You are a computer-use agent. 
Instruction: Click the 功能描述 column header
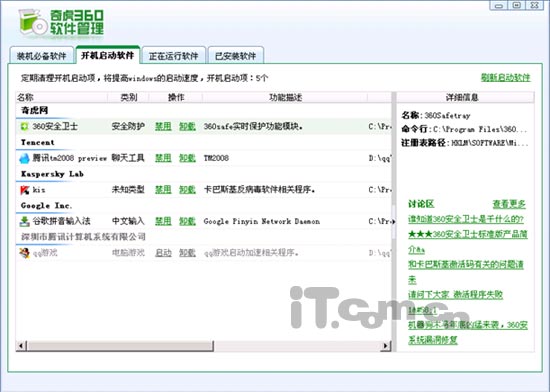point(285,97)
